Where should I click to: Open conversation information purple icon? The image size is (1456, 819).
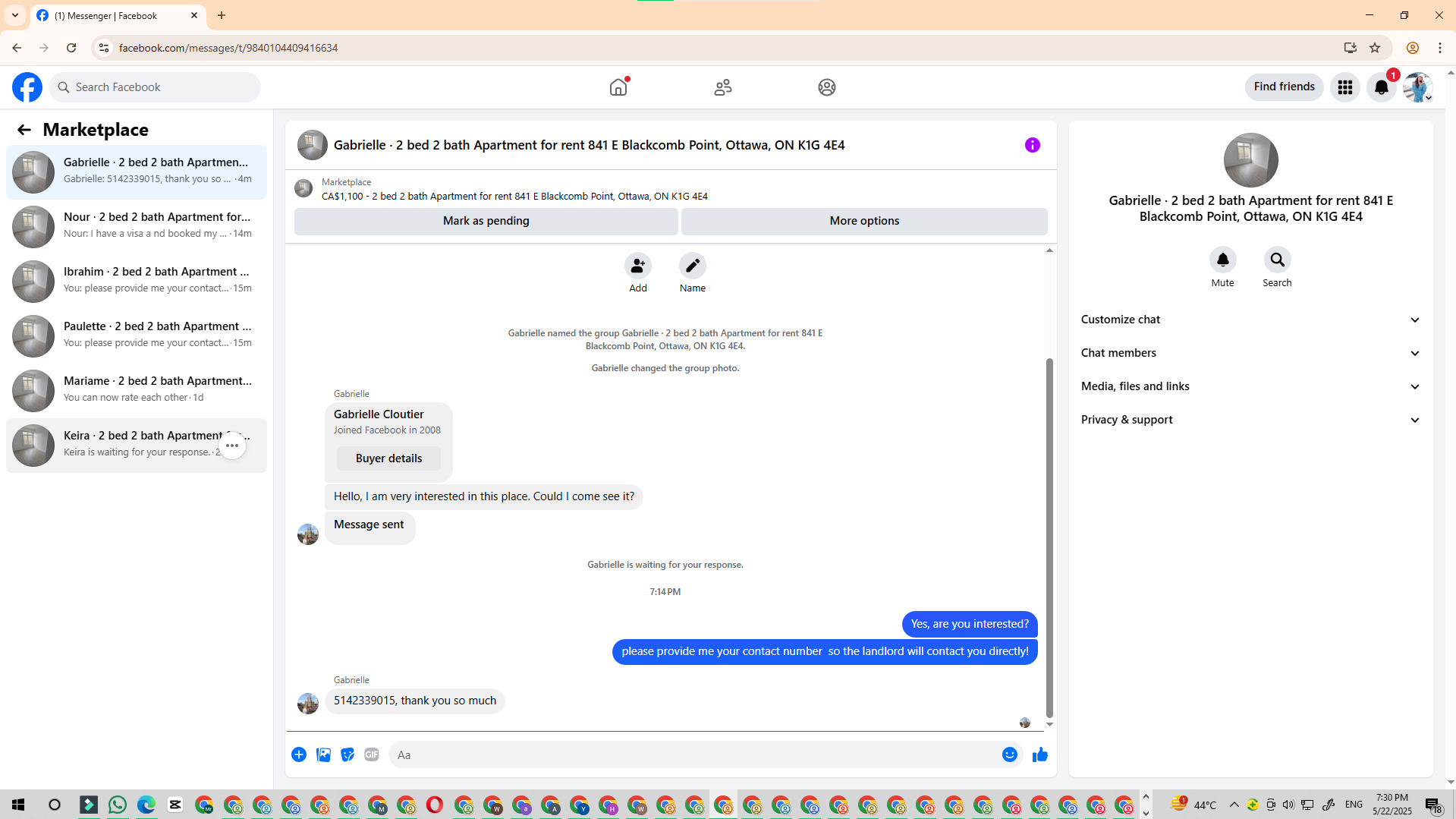[x=1033, y=145]
